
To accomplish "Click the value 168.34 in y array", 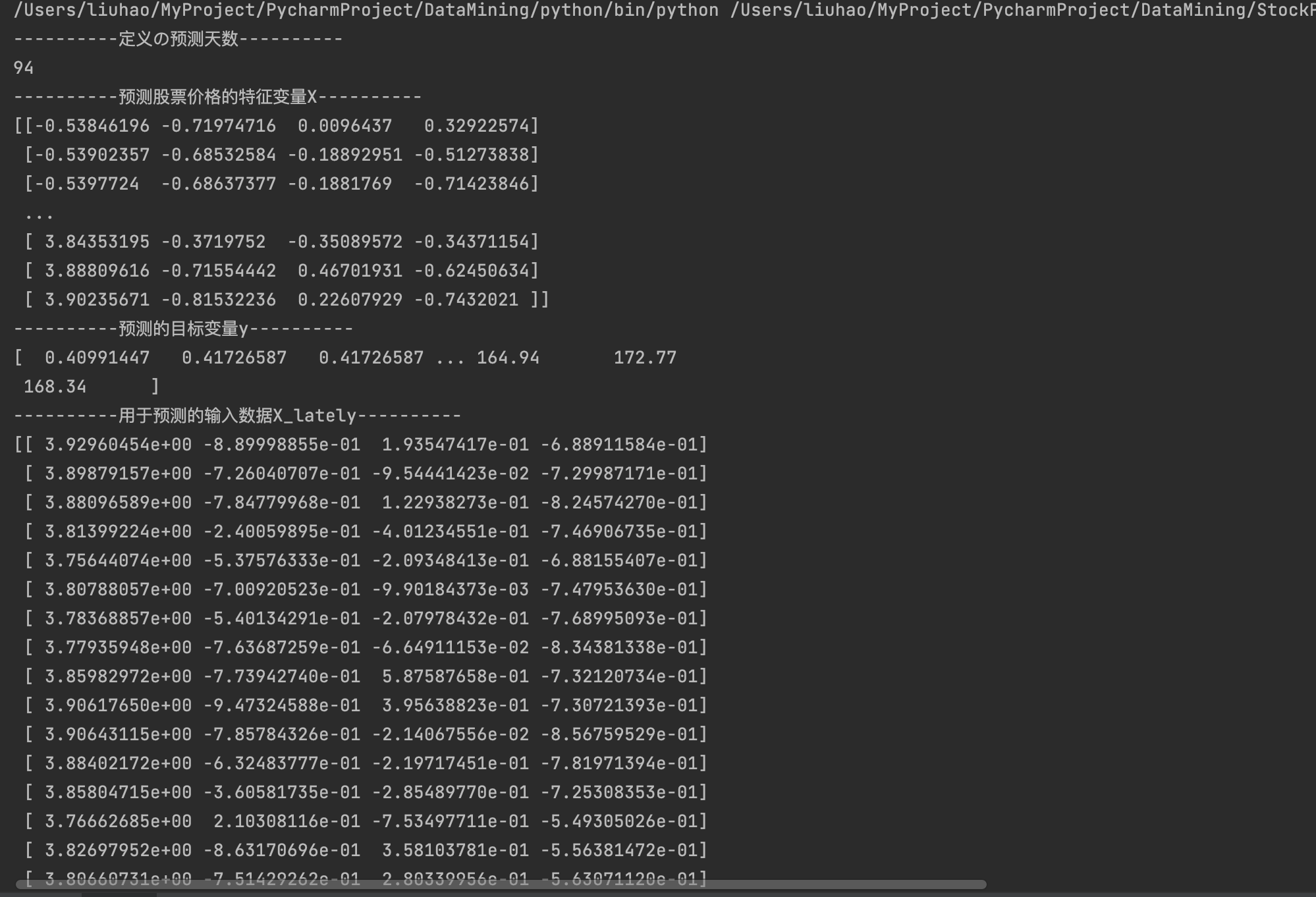I will coord(55,387).
